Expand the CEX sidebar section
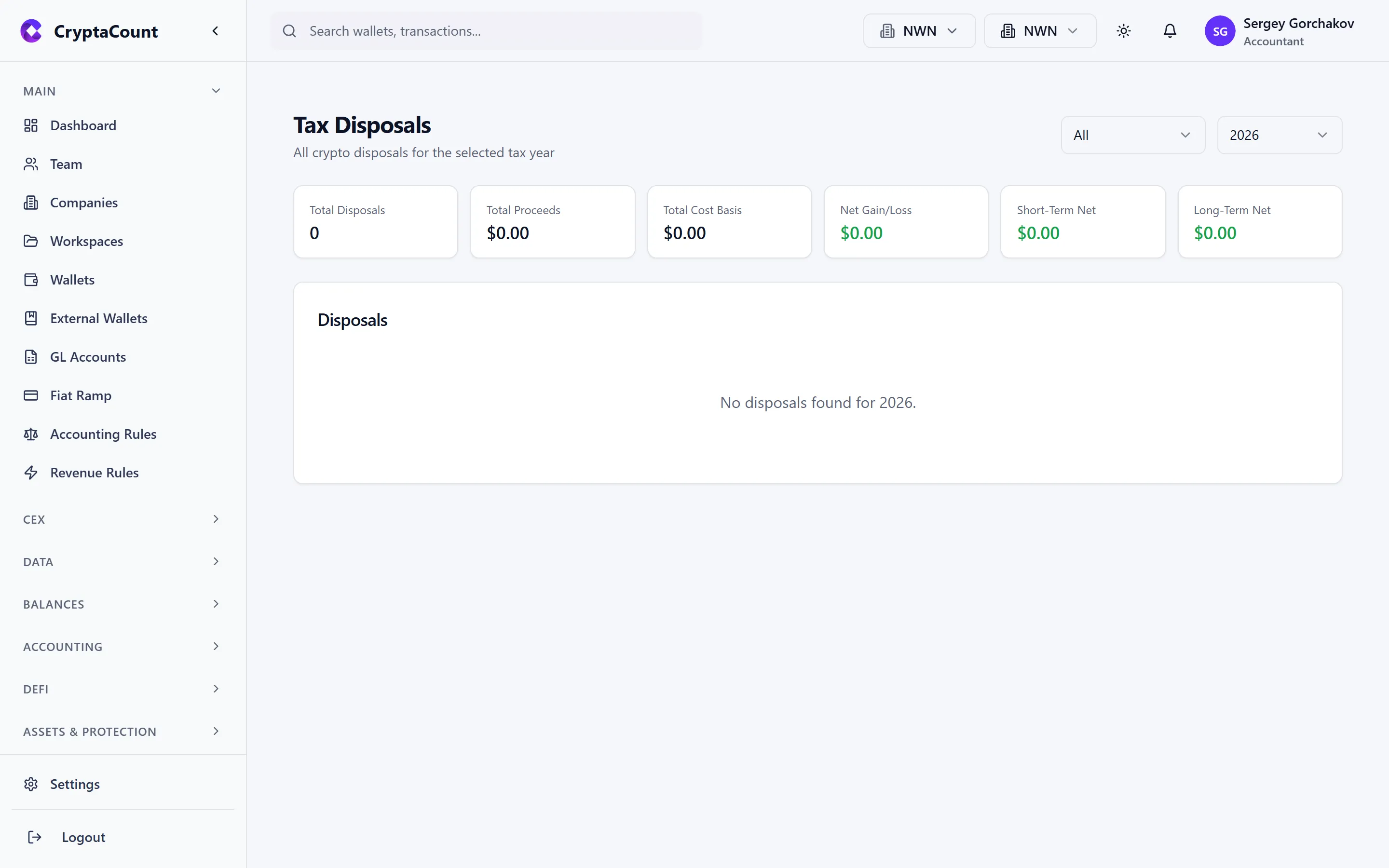 [x=216, y=519]
